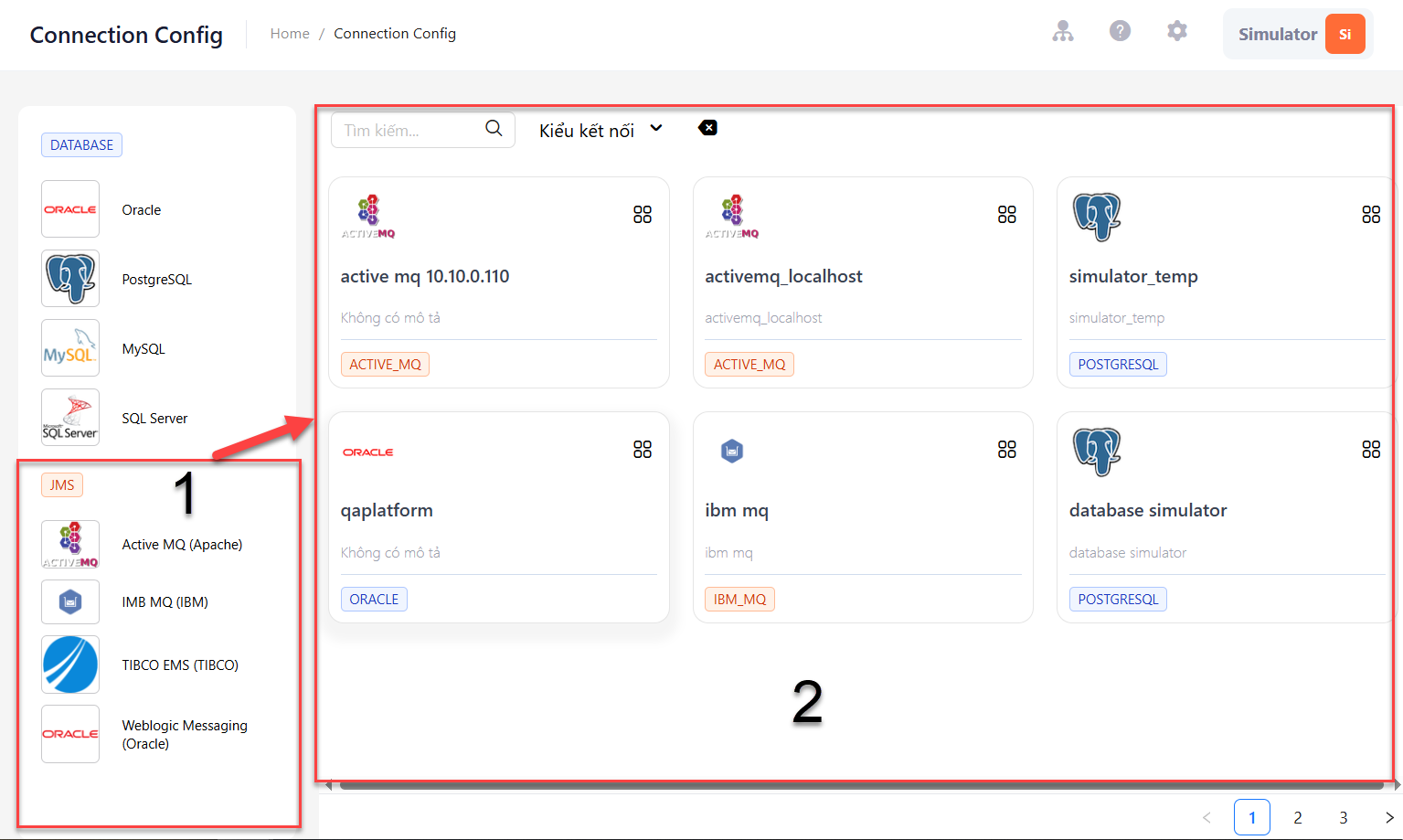Pick TIBCO EMS (TIBCO) option
Image resolution: width=1403 pixels, height=840 pixels.
180,665
